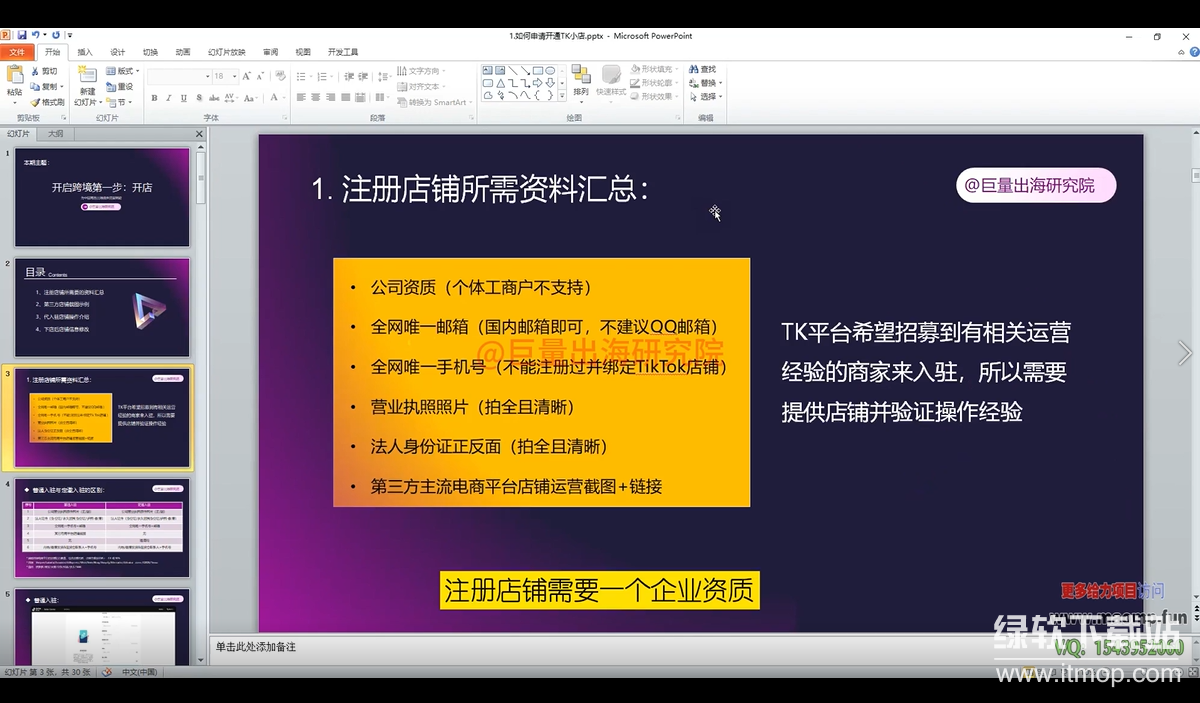Click the Paste (粘贴) icon

(x=14, y=77)
